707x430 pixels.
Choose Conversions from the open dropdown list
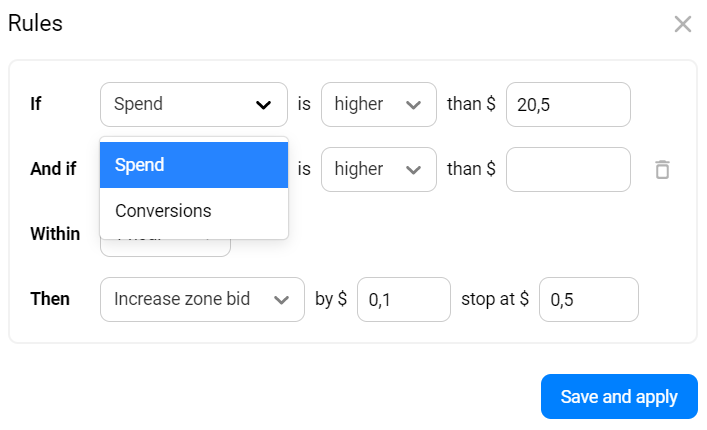[194, 211]
